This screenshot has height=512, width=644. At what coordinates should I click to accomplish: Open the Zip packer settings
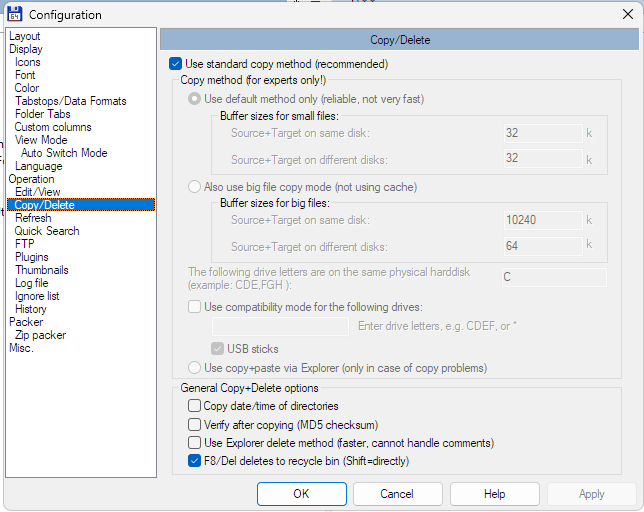(x=40, y=335)
